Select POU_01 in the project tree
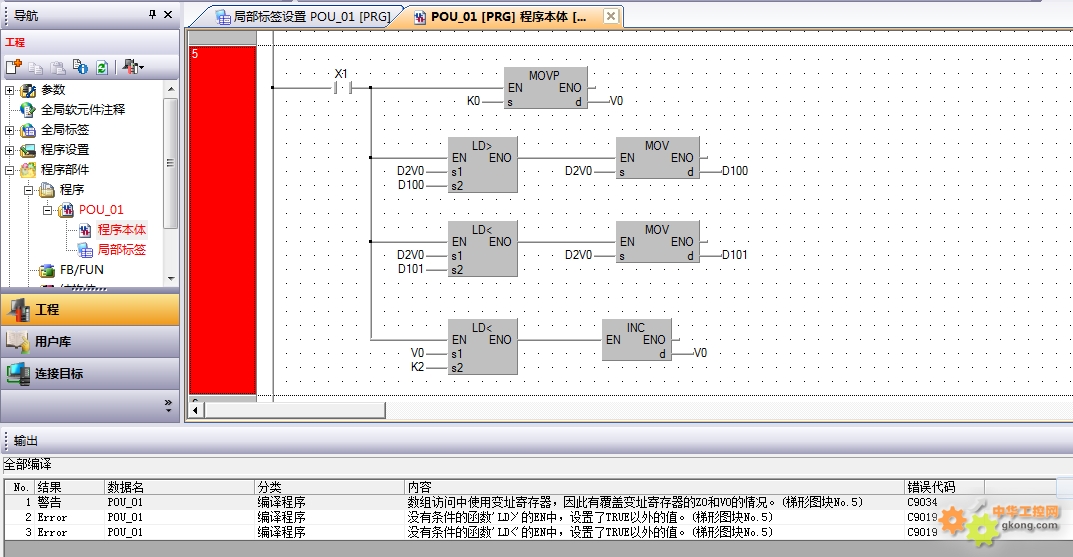 (101, 210)
